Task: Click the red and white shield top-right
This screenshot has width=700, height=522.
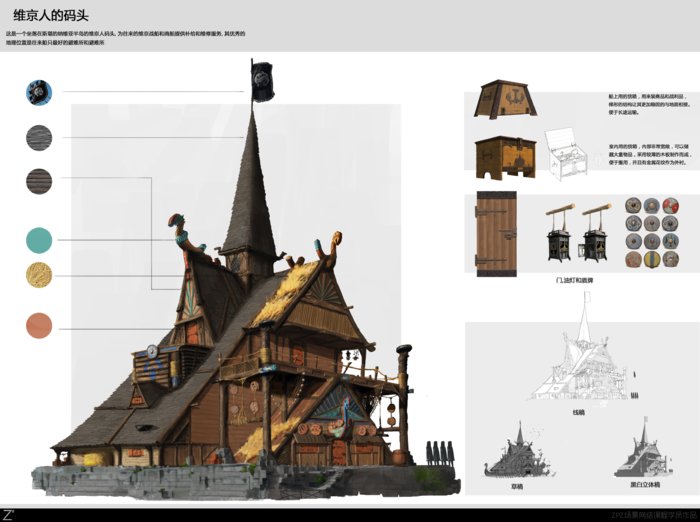Action: pyautogui.click(x=671, y=207)
